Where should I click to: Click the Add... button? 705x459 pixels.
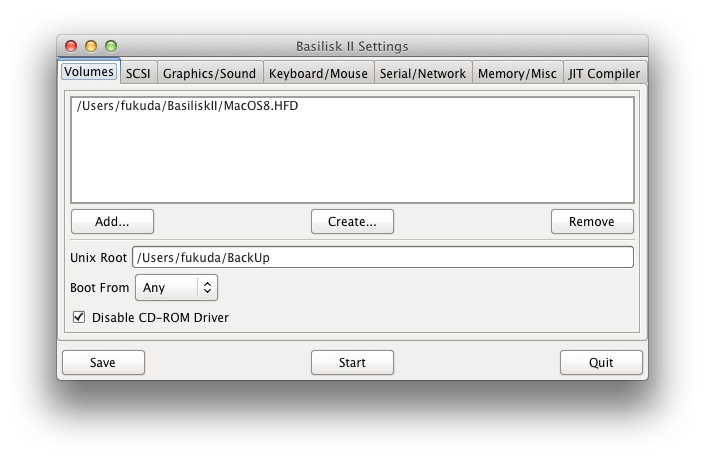112,221
